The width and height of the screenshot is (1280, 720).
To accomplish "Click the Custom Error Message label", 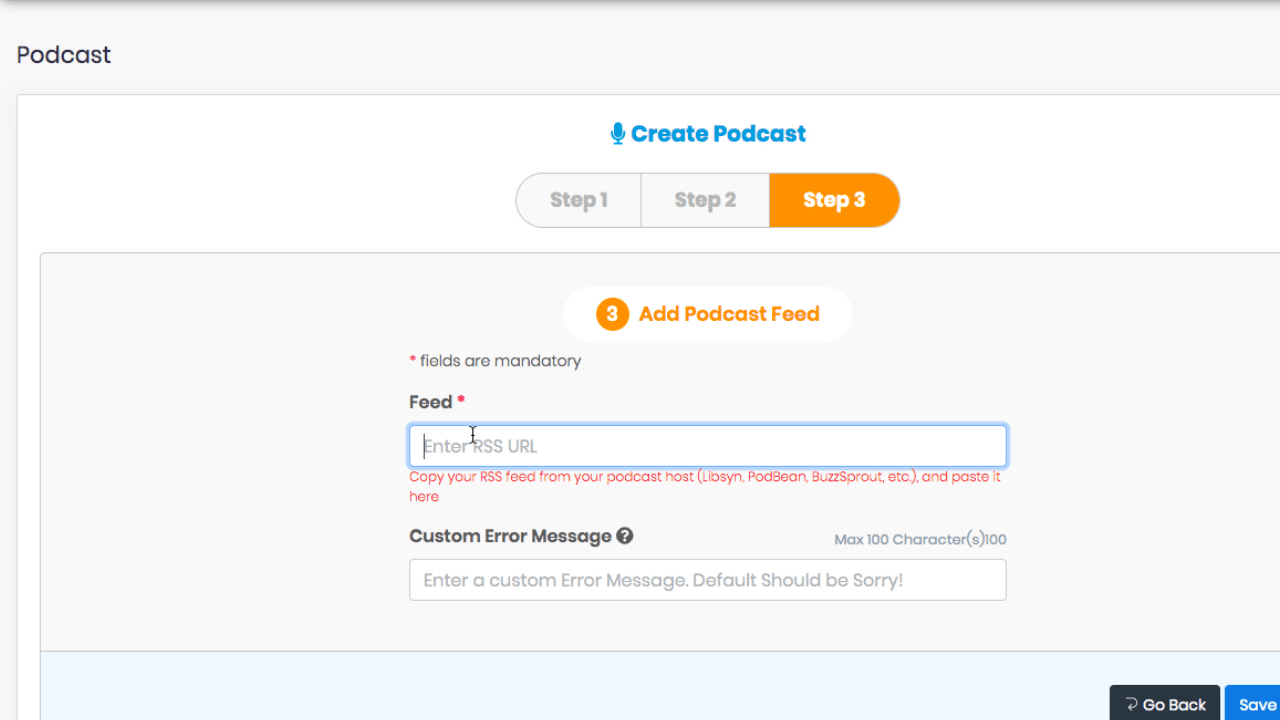I will point(510,536).
